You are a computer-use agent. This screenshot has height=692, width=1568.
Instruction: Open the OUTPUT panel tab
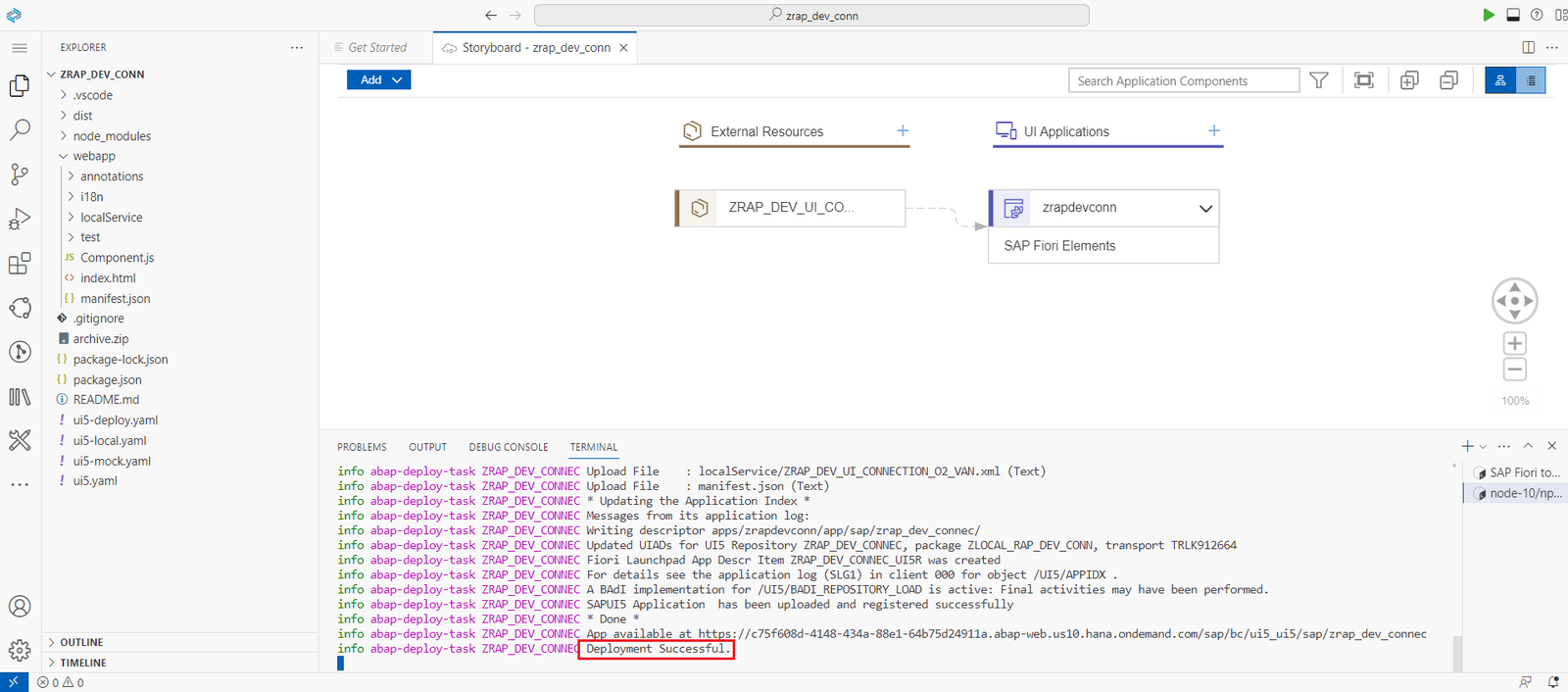click(x=427, y=447)
